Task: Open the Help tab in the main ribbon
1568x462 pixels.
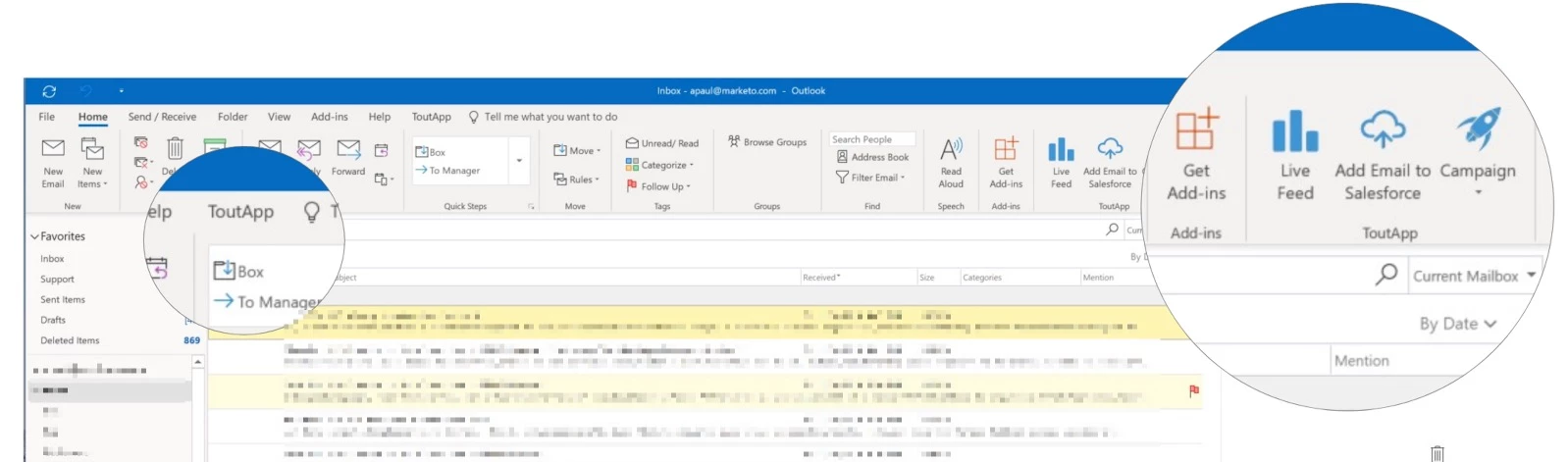Action: [x=380, y=117]
